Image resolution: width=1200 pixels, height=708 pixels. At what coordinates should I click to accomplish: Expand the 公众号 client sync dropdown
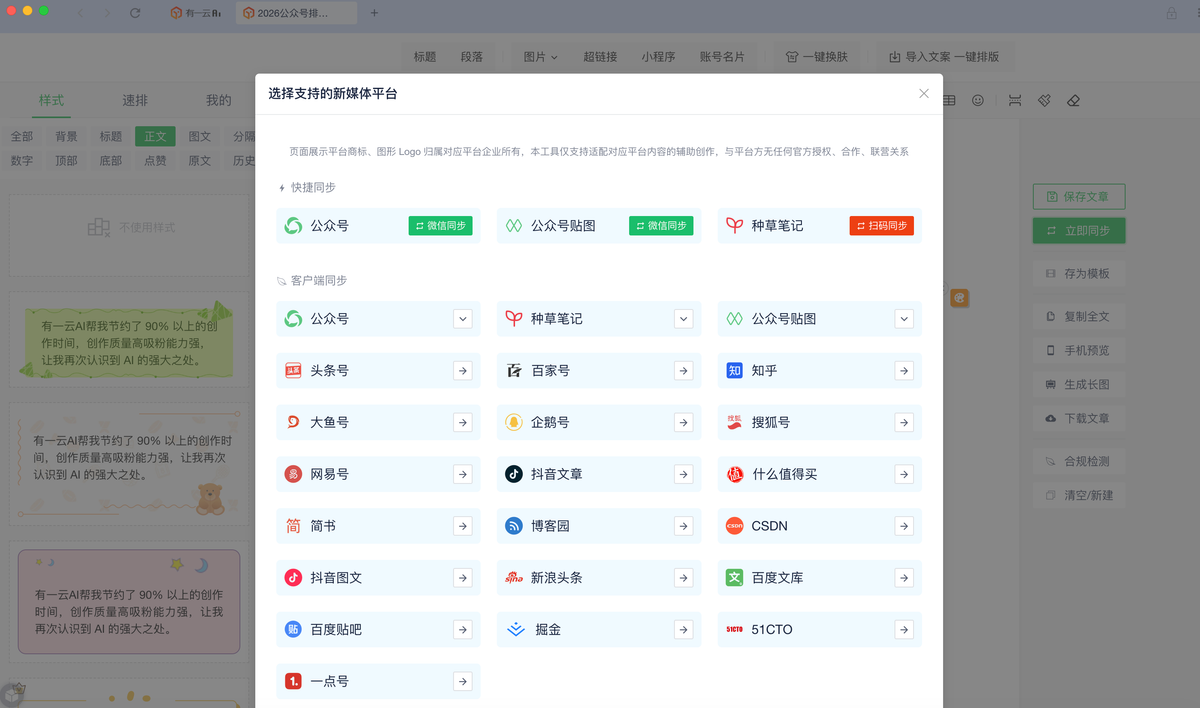tap(463, 319)
